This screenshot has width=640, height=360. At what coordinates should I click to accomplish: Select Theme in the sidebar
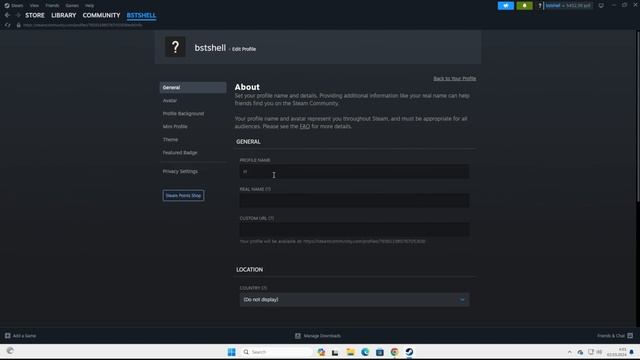click(x=170, y=140)
